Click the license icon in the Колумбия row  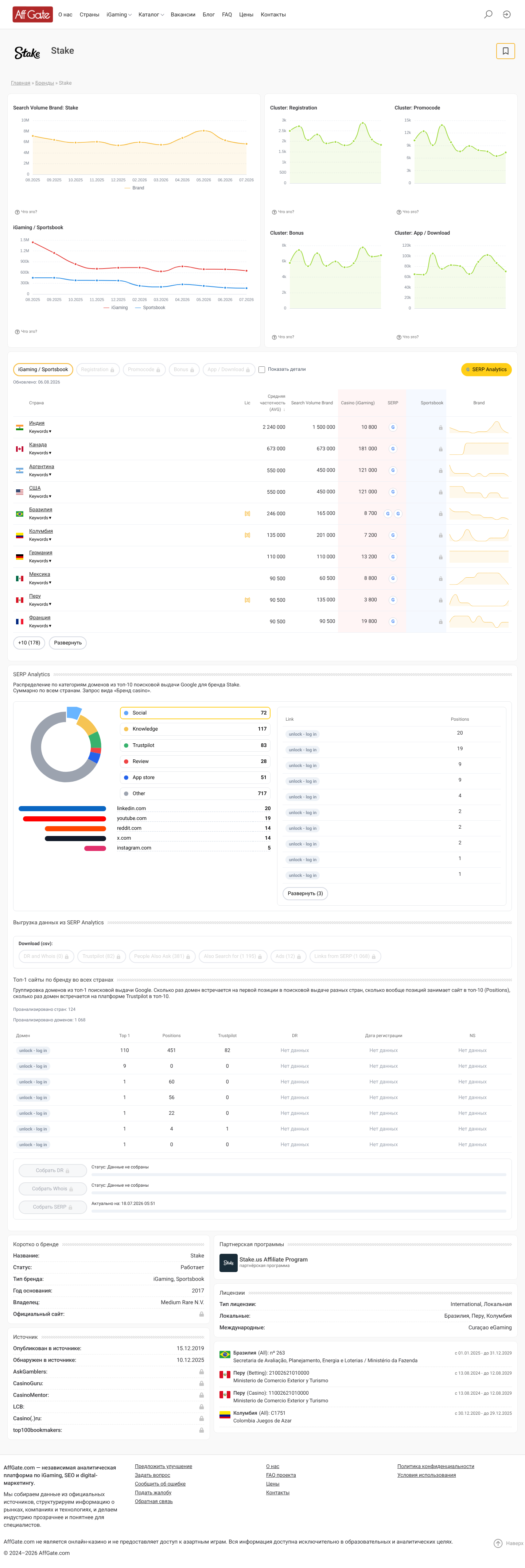coord(248,536)
